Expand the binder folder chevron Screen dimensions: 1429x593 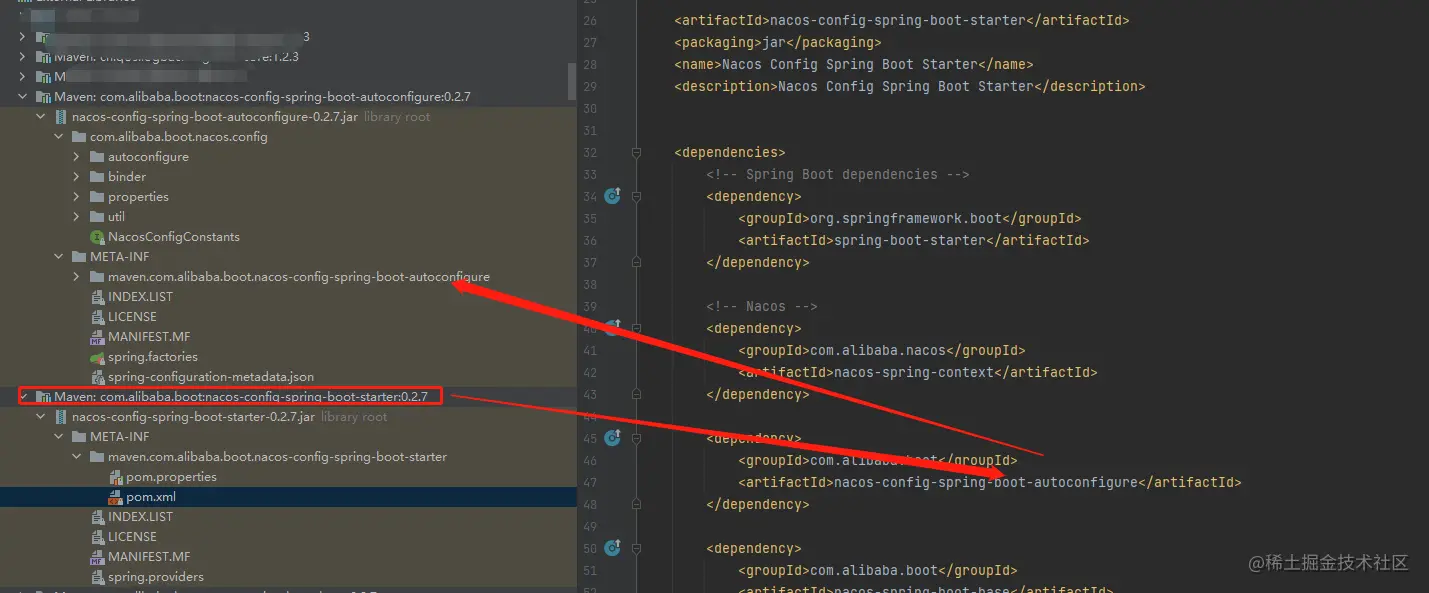pos(77,177)
